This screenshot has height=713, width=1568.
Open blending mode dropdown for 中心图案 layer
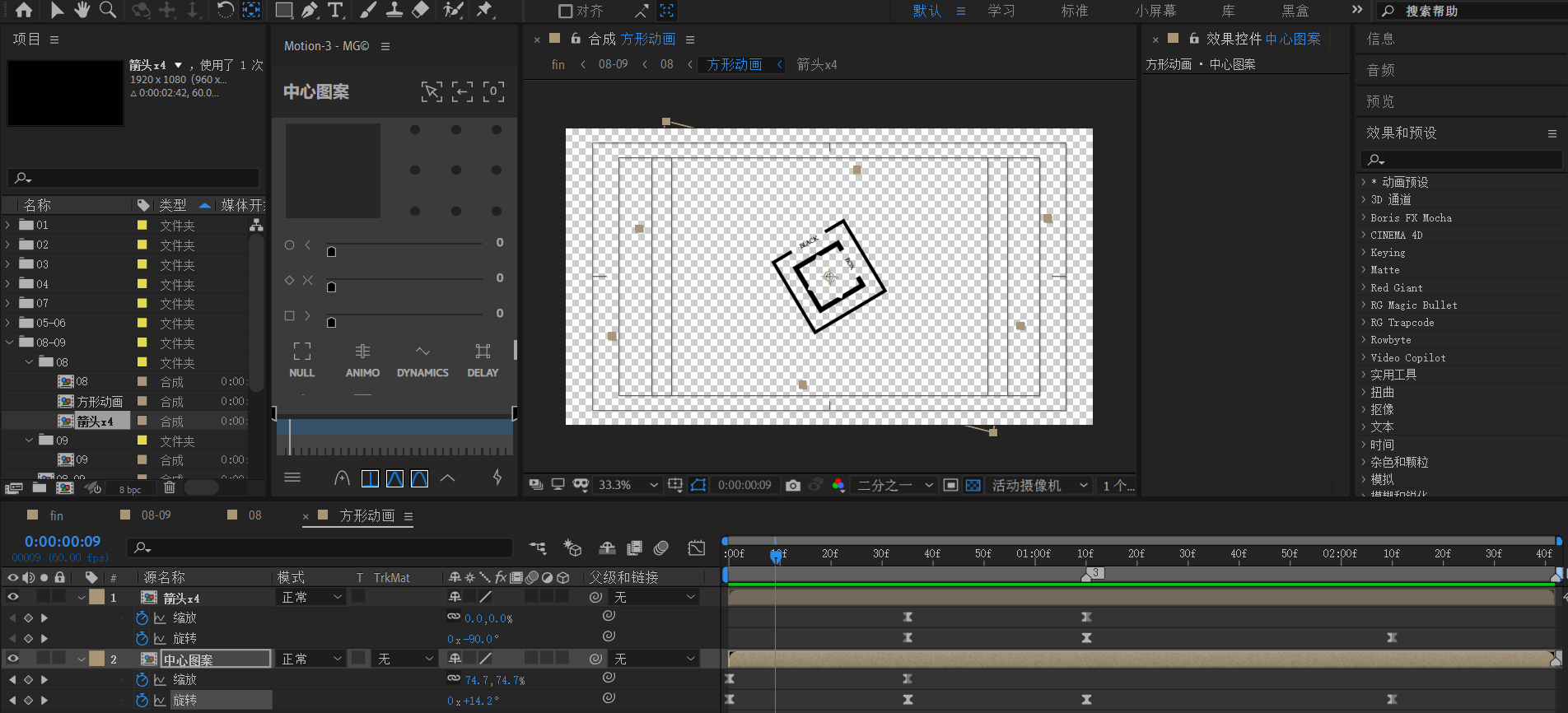click(311, 659)
